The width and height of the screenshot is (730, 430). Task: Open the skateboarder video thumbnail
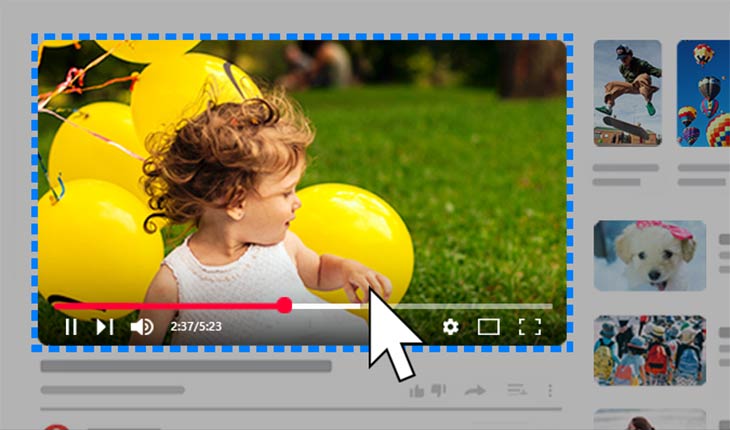click(x=627, y=93)
